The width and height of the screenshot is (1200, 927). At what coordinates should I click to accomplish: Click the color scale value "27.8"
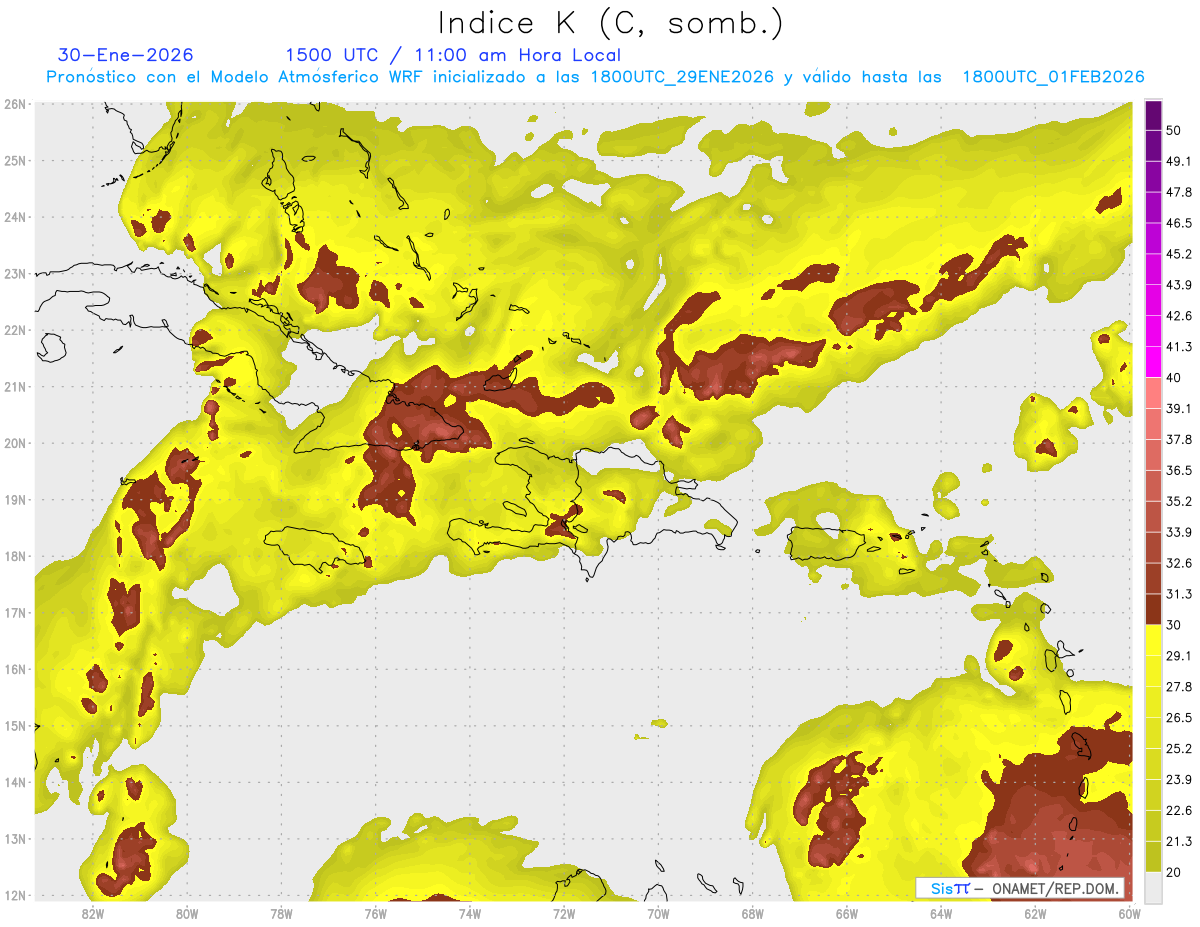pyautogui.click(x=1179, y=686)
